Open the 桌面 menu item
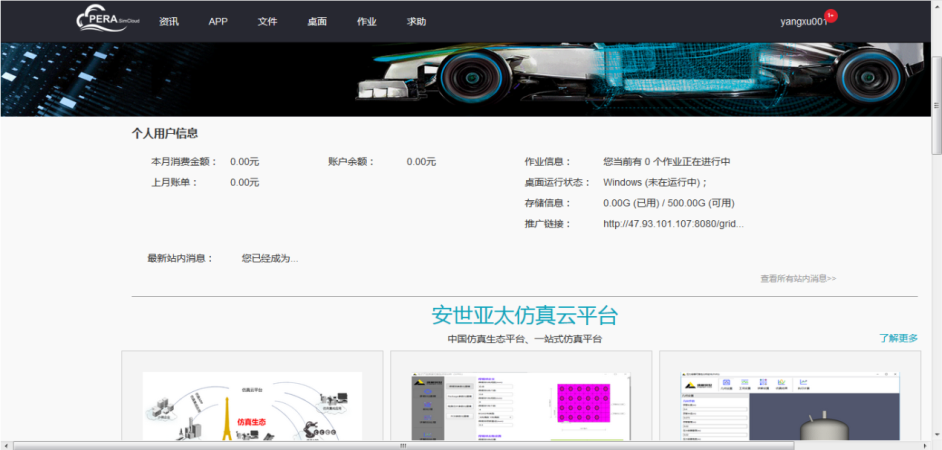This screenshot has width=942, height=450. coord(317,22)
